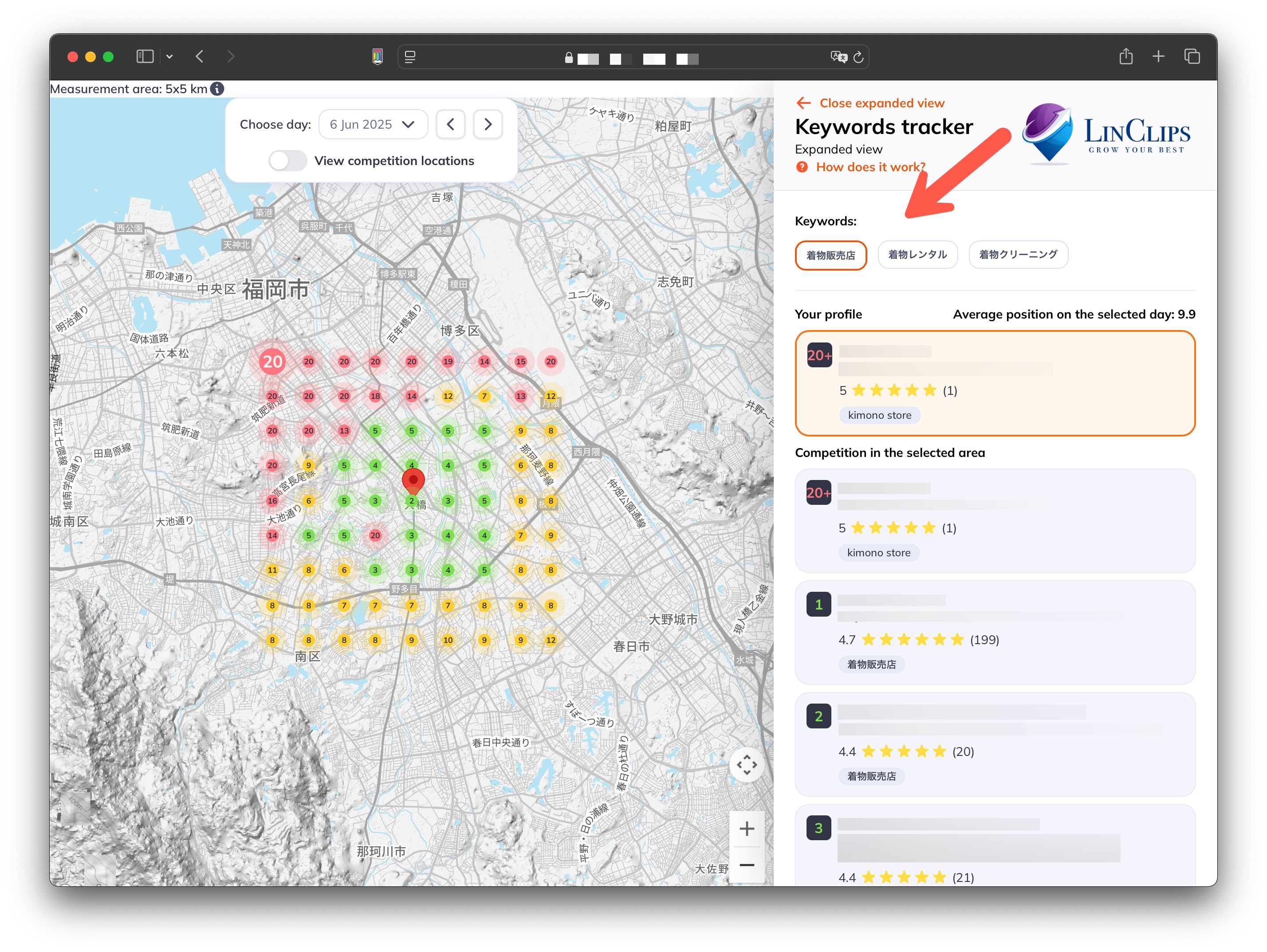
Task: Click the Safari address bar
Action: (x=633, y=57)
